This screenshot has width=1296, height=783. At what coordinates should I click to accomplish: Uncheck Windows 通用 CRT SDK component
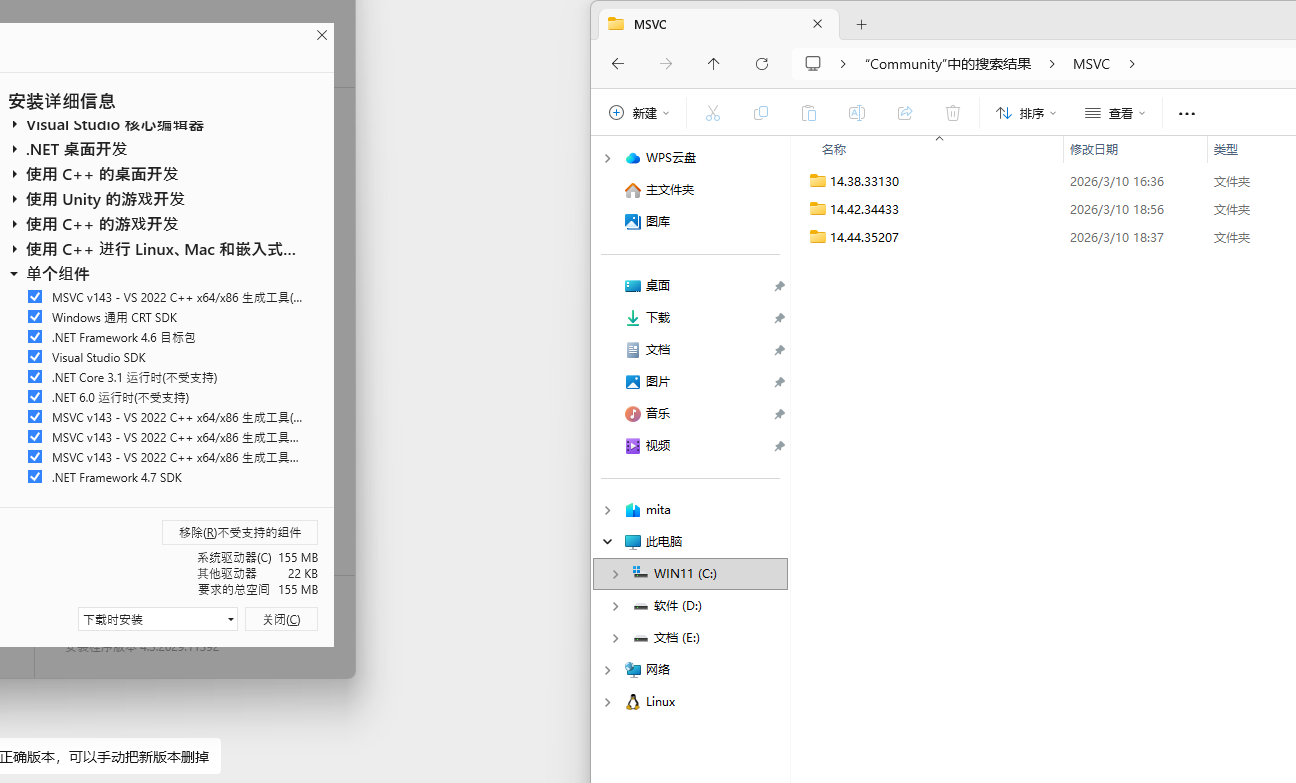(35, 317)
